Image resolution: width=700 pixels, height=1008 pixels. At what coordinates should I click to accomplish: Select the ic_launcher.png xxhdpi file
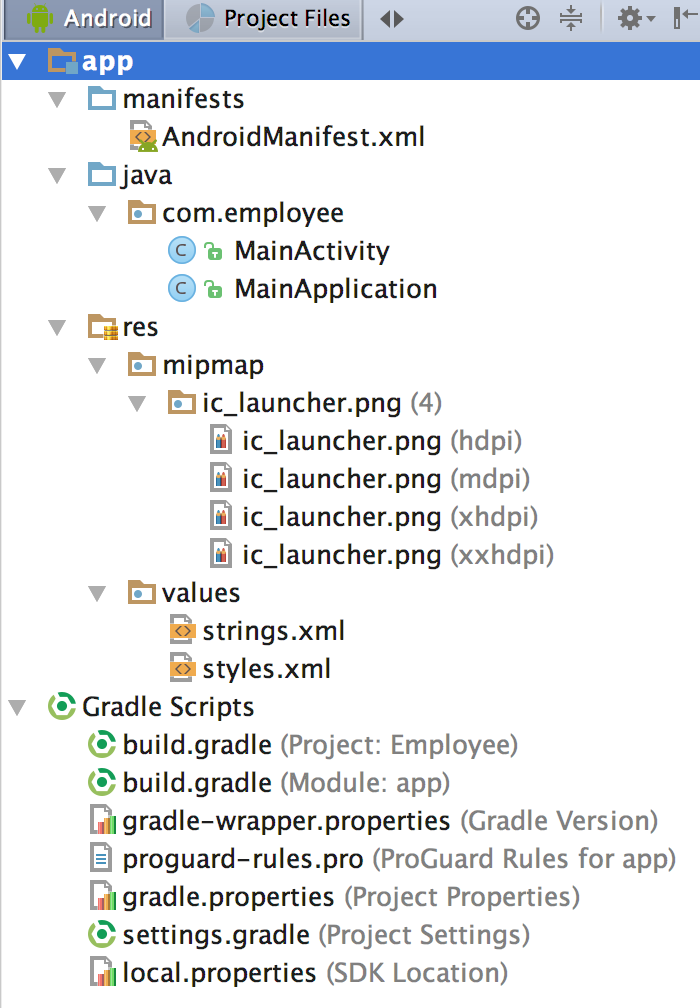[x=341, y=555]
